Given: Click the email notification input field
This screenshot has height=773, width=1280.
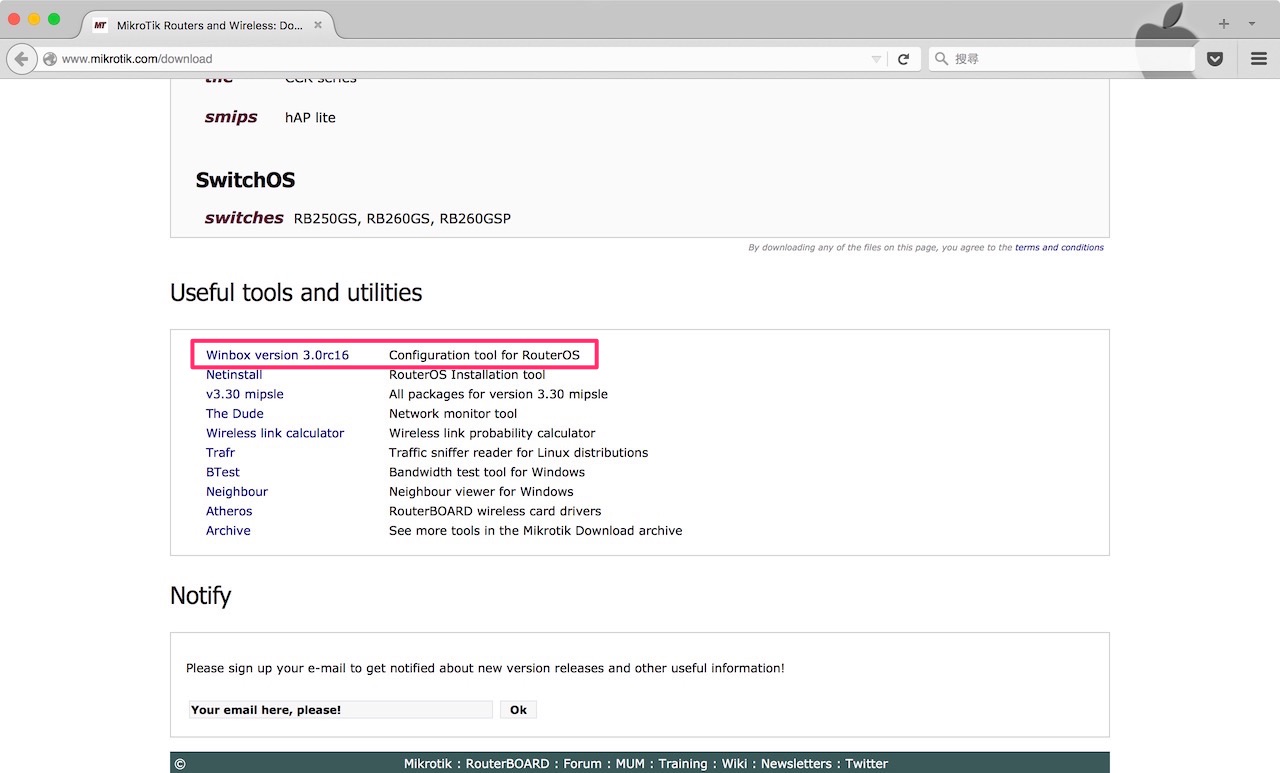Looking at the screenshot, I should click(x=340, y=710).
